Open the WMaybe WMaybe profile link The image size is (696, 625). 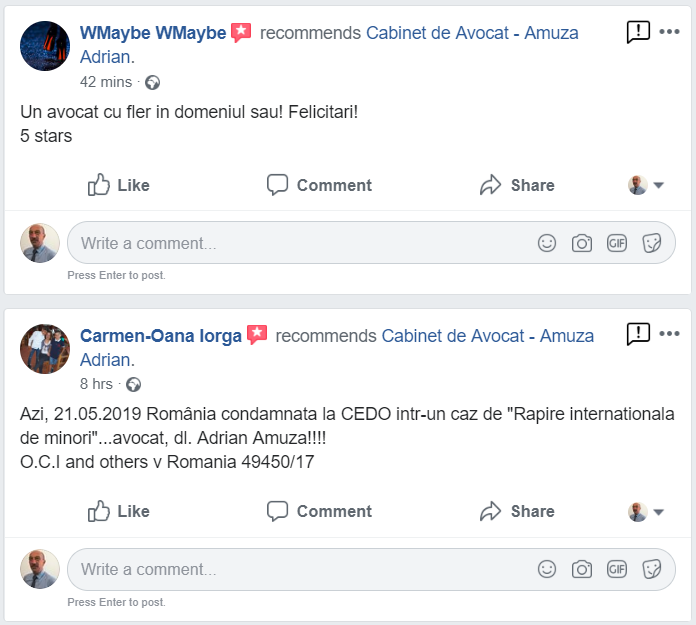pos(152,33)
